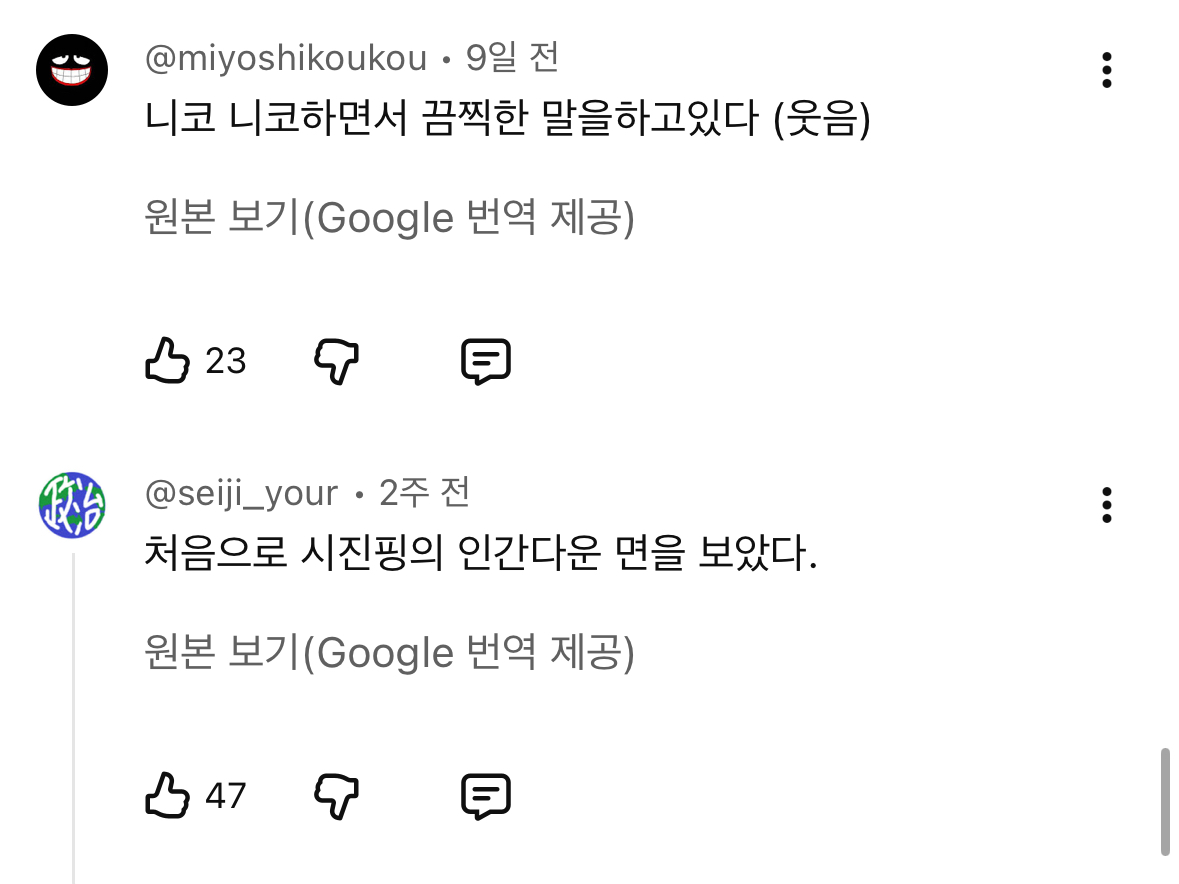The image size is (1179, 884).
Task: Reply to the @miyoshikoukou comment
Action: [x=486, y=361]
